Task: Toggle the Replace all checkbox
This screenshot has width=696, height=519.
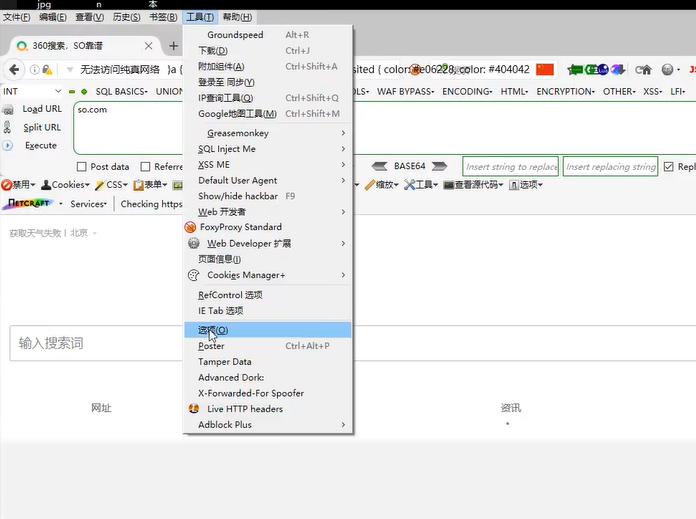Action: (668, 166)
